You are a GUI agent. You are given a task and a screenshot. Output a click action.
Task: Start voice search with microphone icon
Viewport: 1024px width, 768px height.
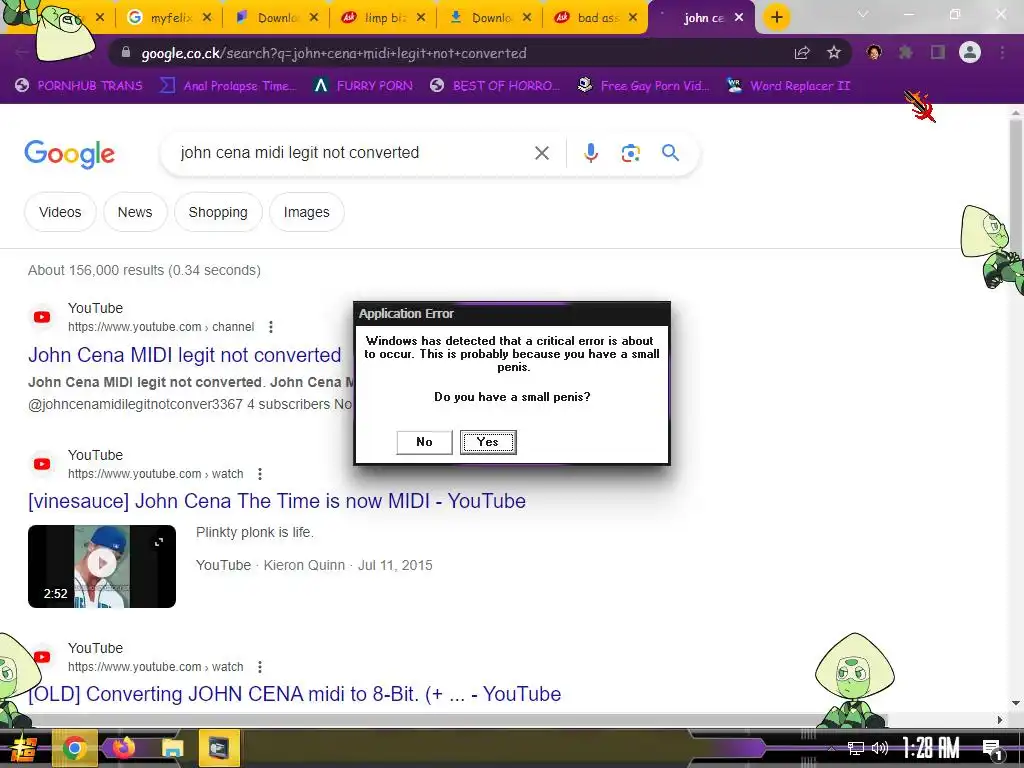(590, 153)
